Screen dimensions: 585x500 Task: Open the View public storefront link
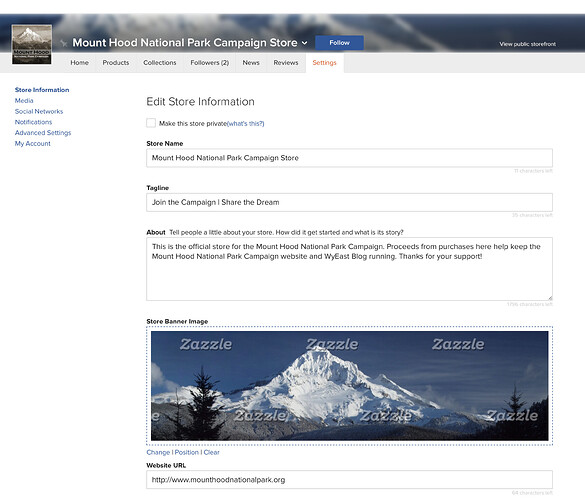click(528, 44)
